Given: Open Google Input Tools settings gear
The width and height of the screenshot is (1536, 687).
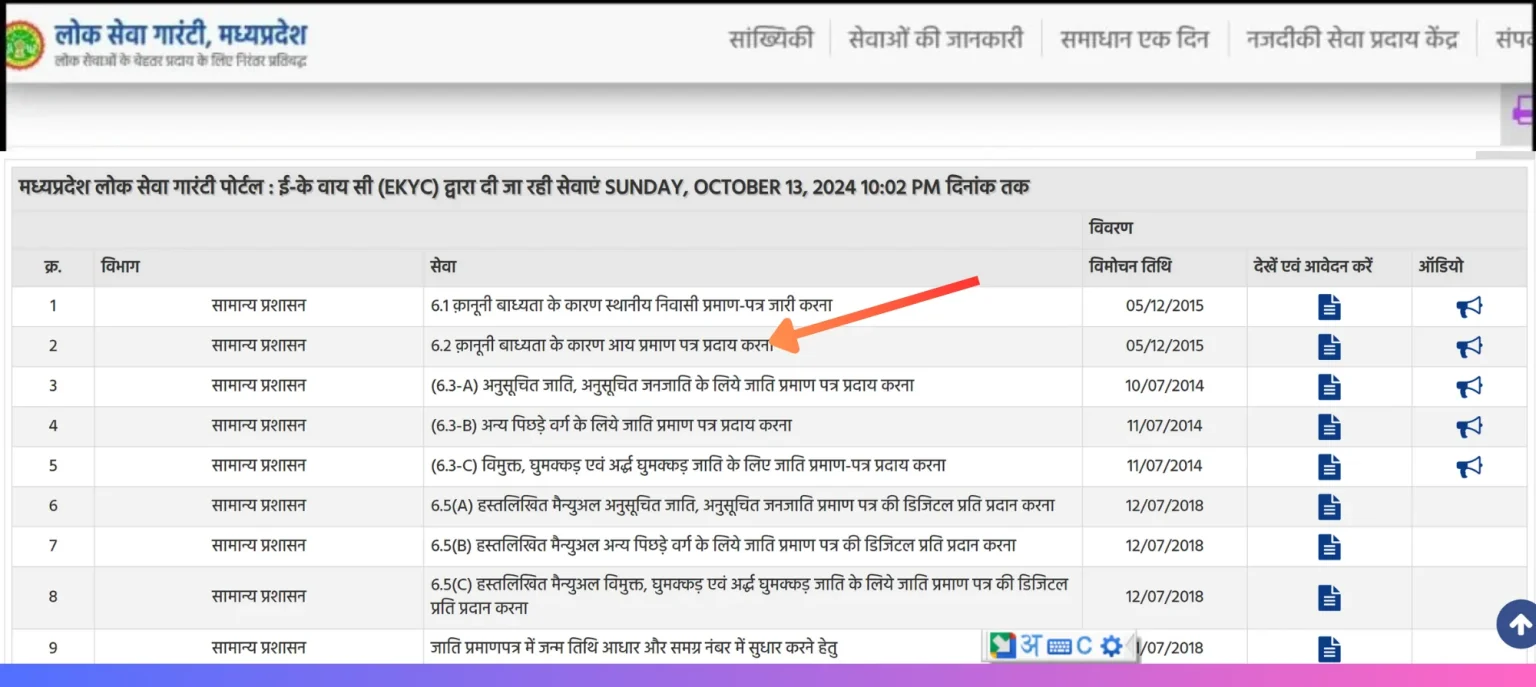Looking at the screenshot, I should click(x=1110, y=646).
